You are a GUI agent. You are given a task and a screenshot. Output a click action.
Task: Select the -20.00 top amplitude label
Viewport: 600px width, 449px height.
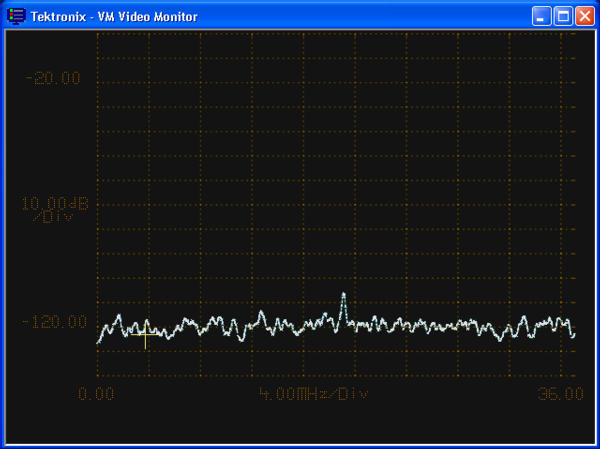coord(57,79)
